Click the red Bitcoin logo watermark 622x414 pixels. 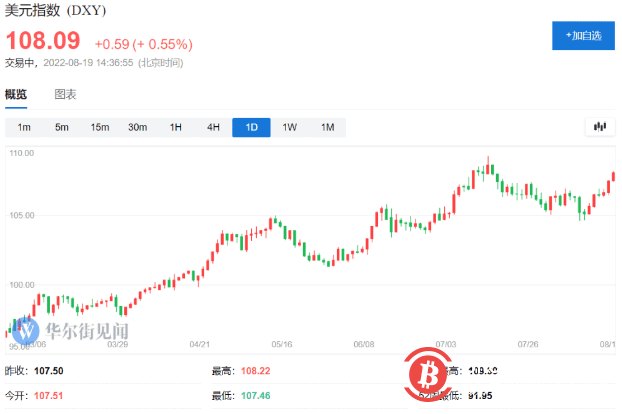click(x=428, y=374)
